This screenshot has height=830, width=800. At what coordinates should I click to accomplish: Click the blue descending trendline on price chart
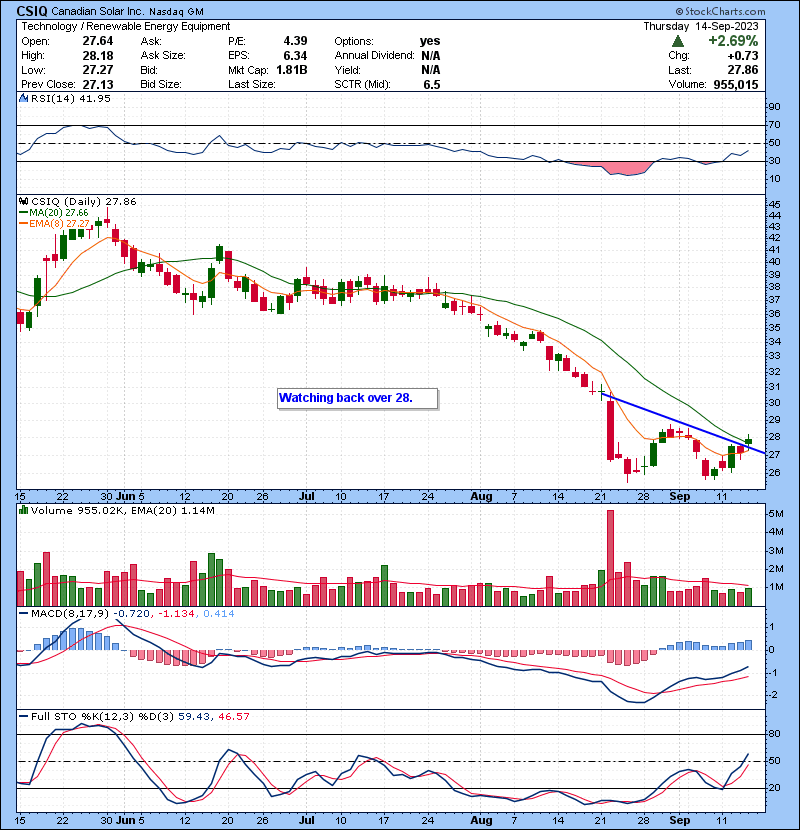pos(680,423)
